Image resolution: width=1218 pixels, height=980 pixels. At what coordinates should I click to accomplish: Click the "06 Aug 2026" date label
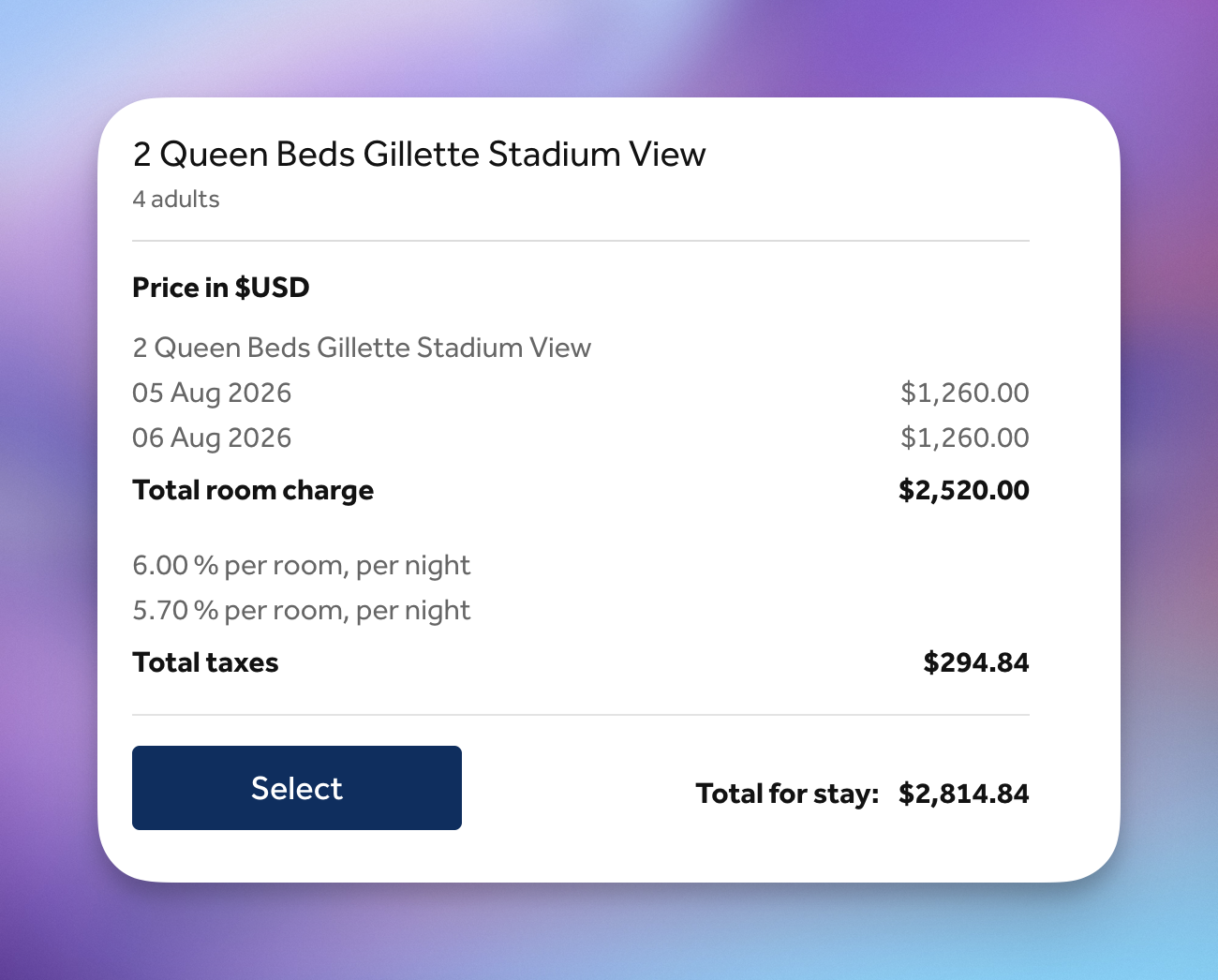pyautogui.click(x=212, y=438)
